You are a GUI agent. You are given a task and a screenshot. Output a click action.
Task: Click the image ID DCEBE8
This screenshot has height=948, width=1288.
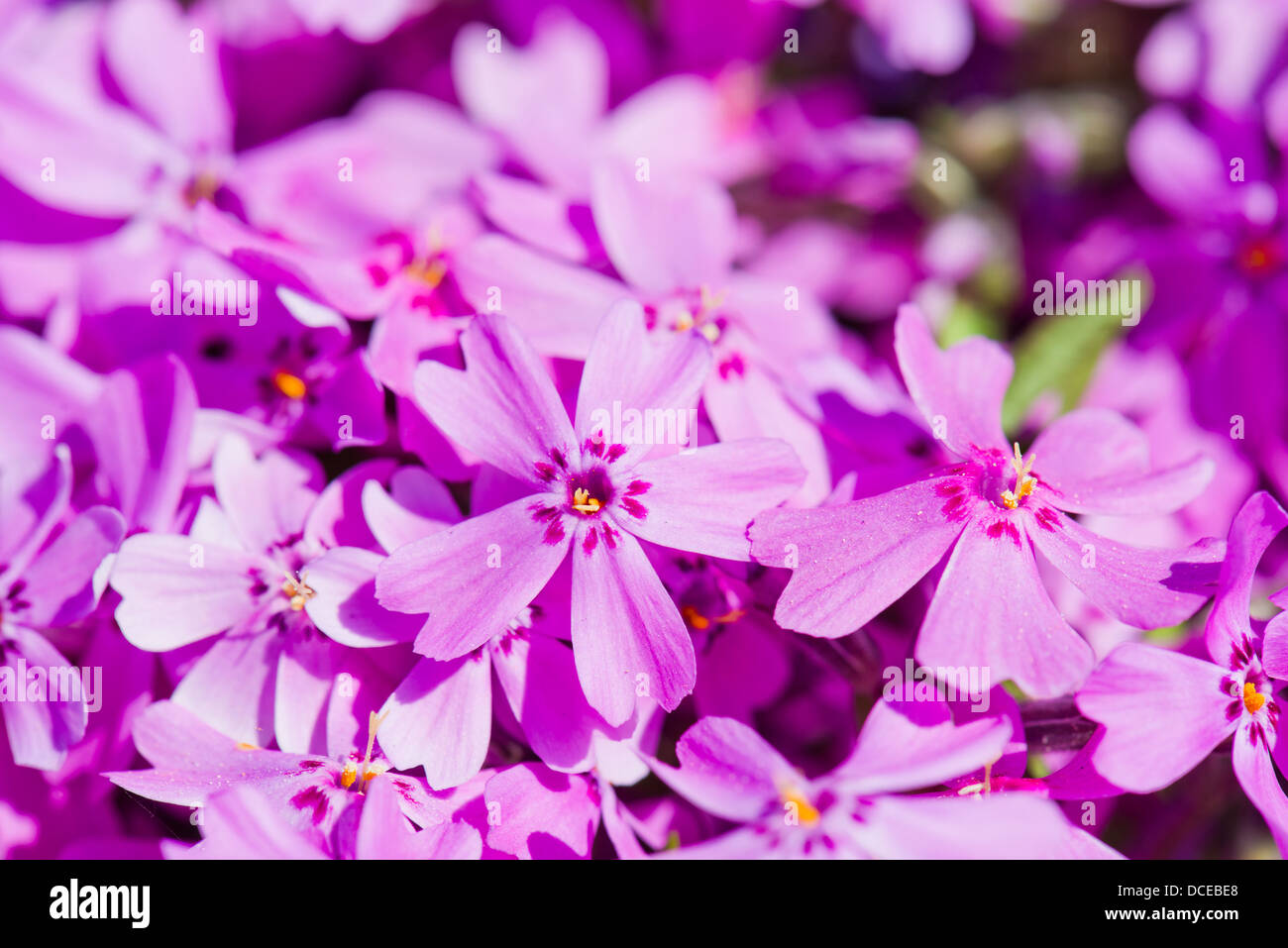1179,891
